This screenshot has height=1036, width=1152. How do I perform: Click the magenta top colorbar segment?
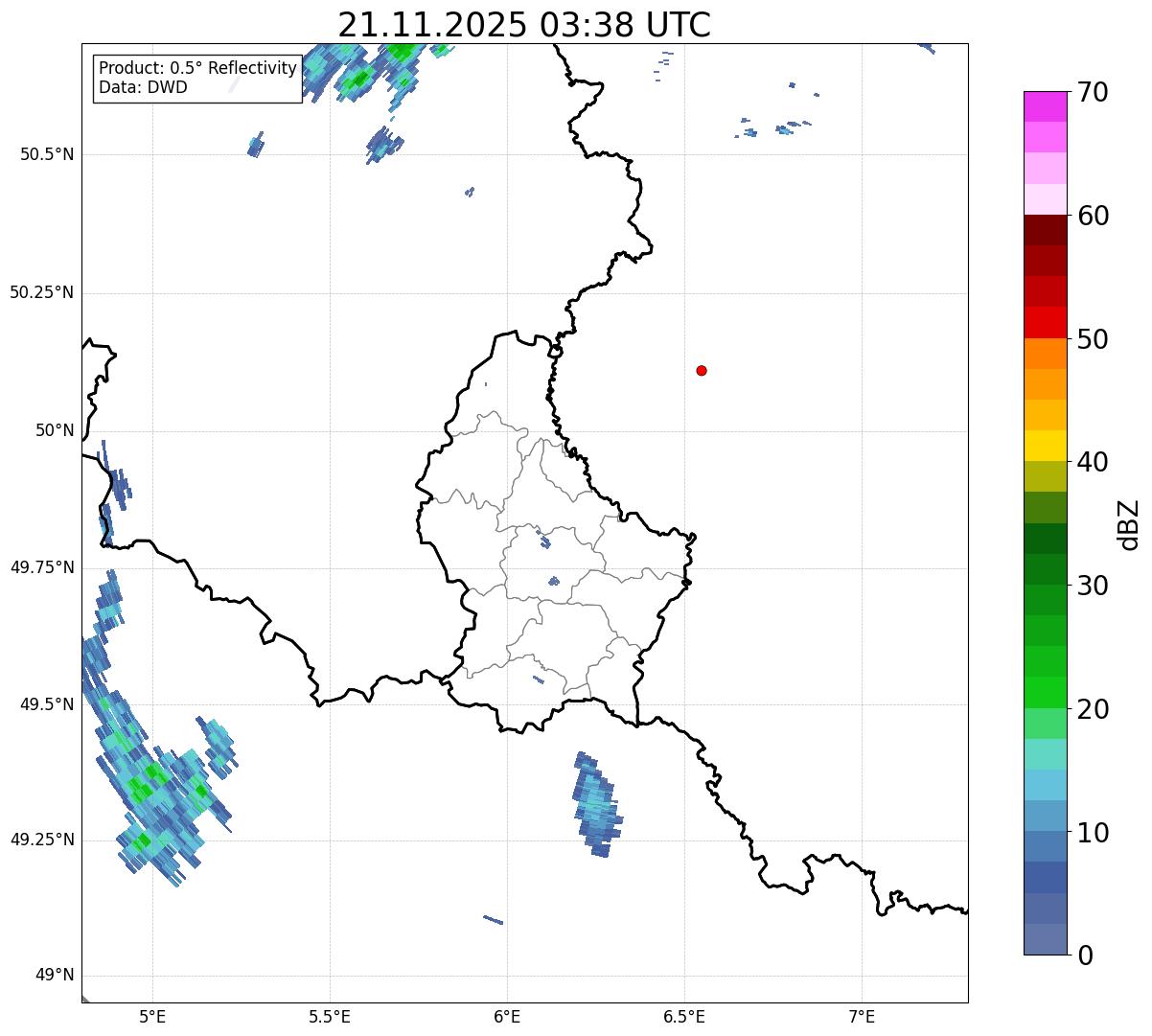pyautogui.click(x=1046, y=106)
